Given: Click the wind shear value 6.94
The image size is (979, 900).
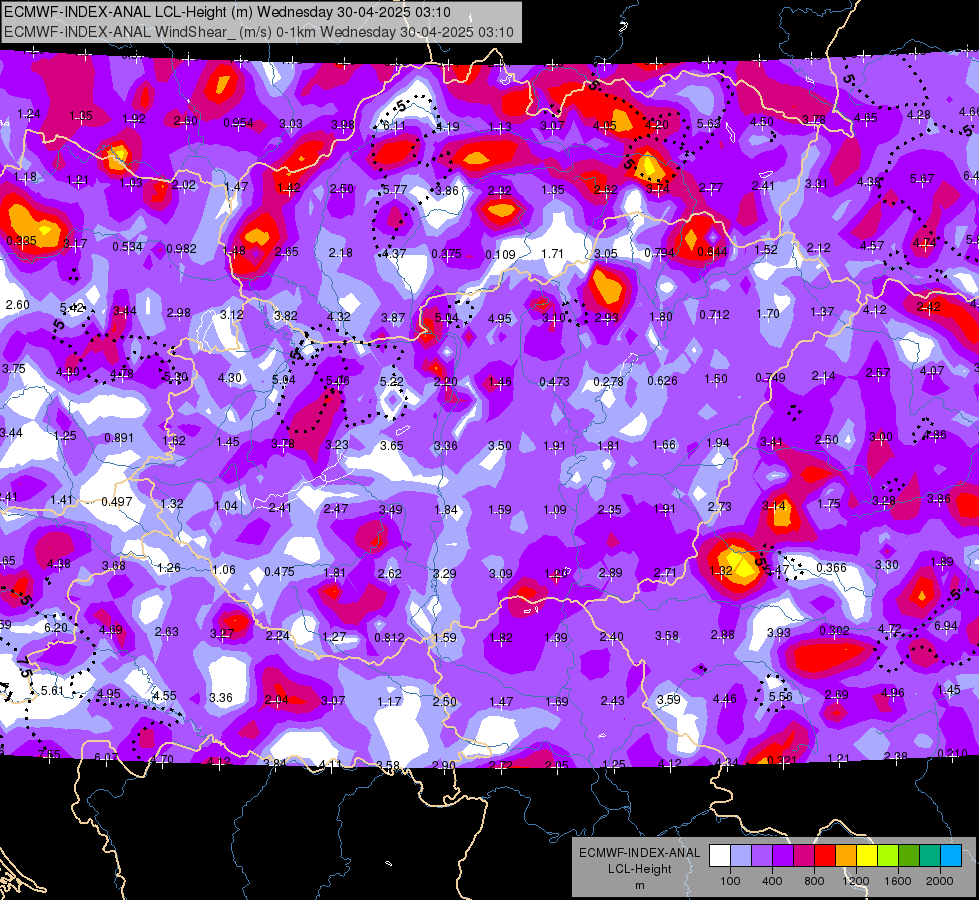Looking at the screenshot, I should pos(946,625).
